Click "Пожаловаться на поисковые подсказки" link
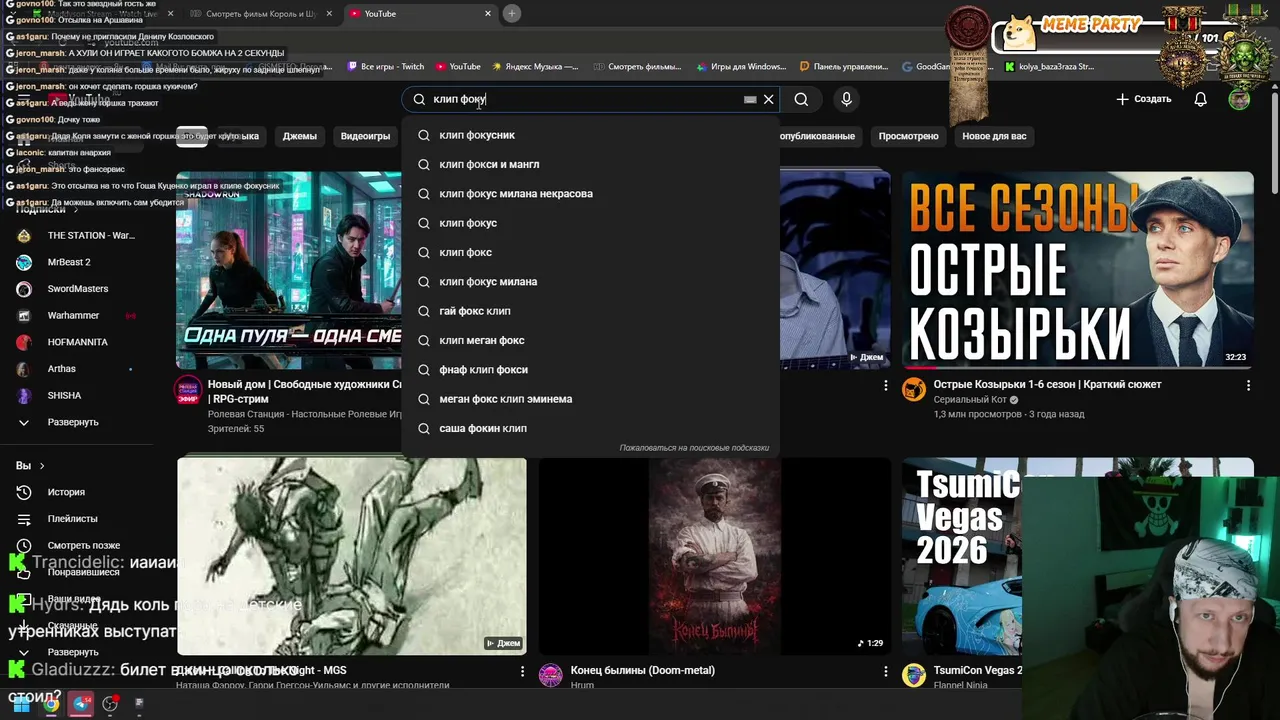This screenshot has height=720, width=1280. pyautogui.click(x=694, y=448)
